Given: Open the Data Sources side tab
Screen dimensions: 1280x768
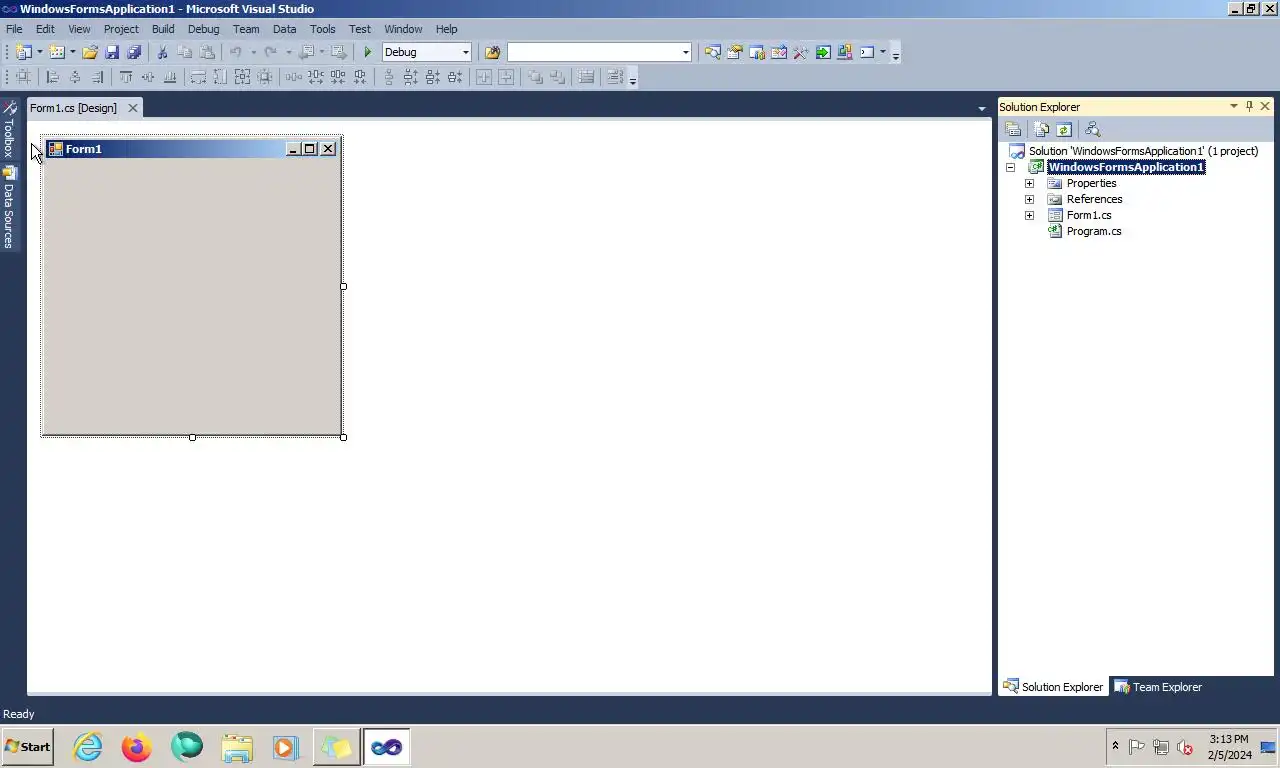Looking at the screenshot, I should 9,207.
